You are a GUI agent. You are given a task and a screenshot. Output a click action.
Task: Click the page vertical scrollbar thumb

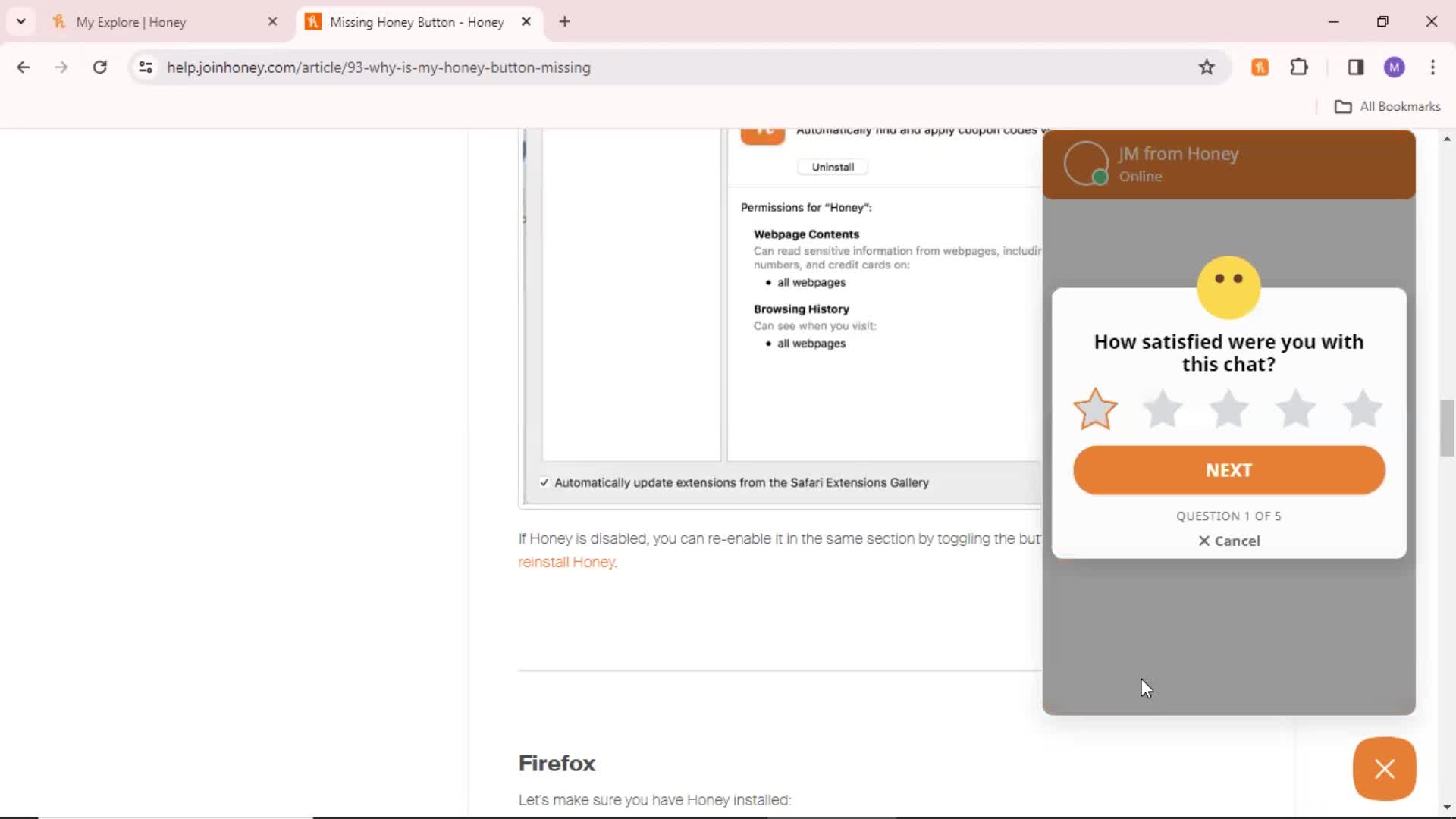coord(1447,428)
